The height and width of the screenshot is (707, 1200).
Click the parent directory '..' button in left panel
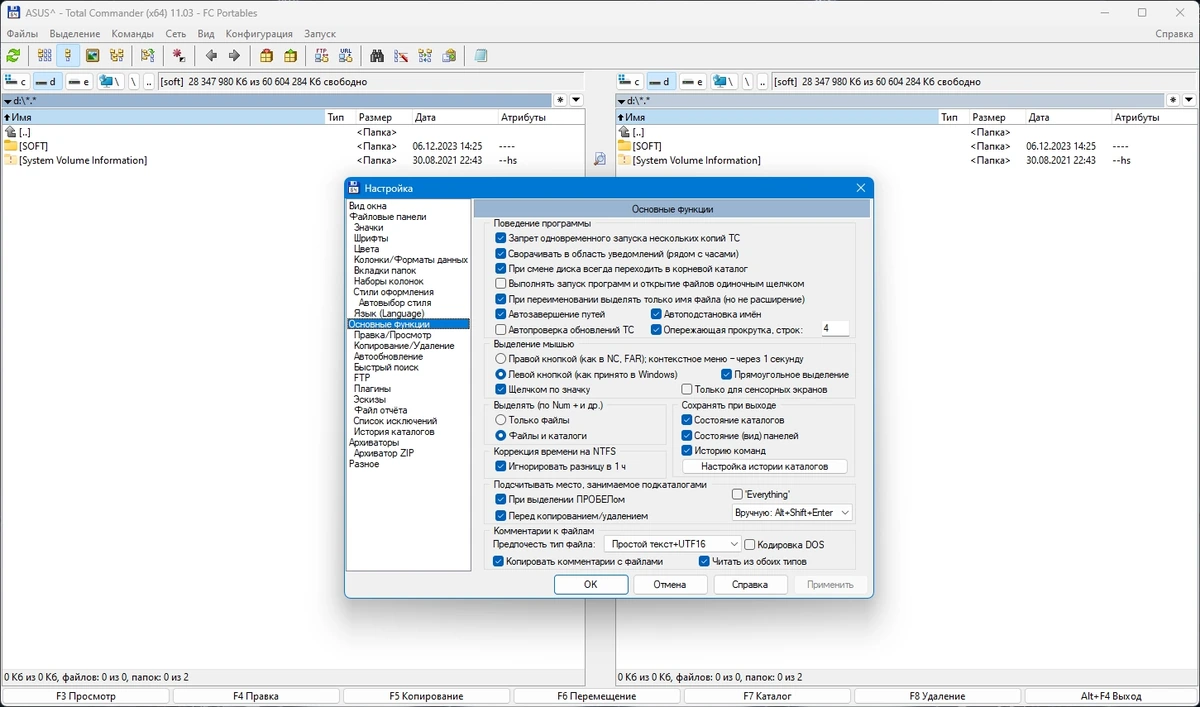coord(149,82)
